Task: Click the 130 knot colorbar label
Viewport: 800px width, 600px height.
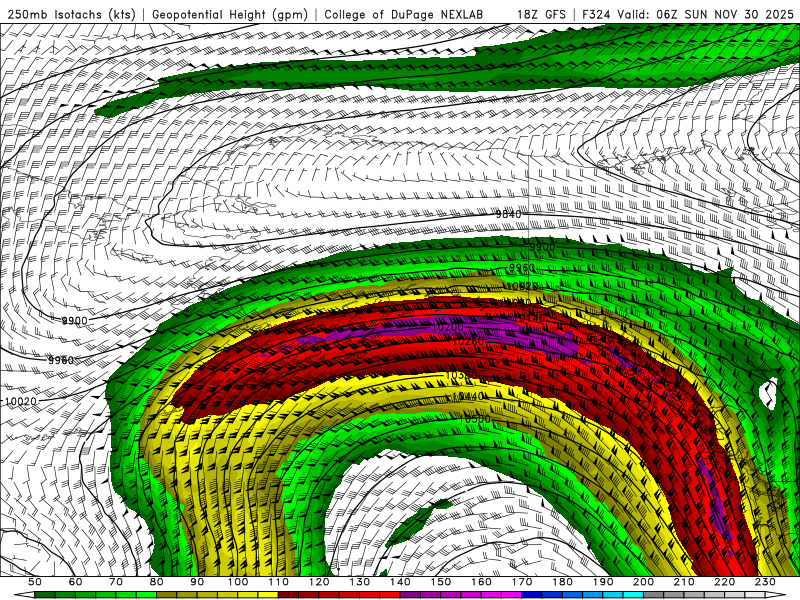Action: (x=360, y=582)
